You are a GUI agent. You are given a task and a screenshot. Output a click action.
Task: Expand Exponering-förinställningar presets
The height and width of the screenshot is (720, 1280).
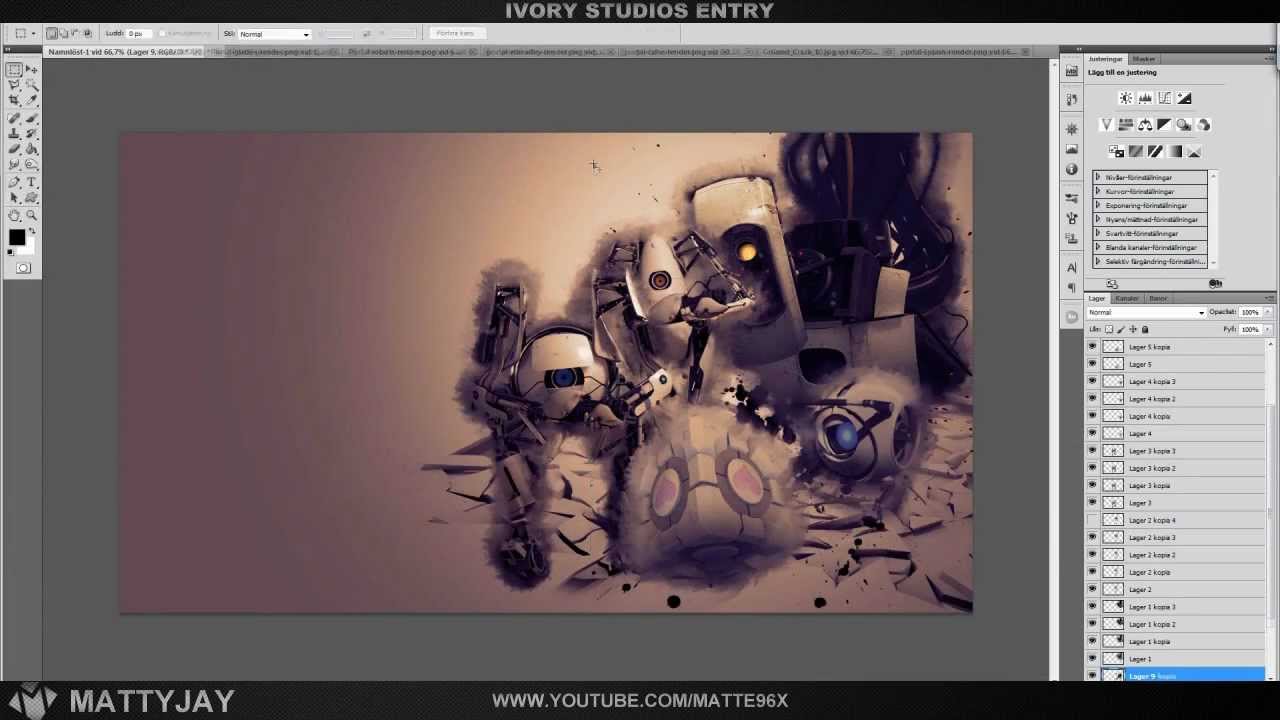[1098, 205]
